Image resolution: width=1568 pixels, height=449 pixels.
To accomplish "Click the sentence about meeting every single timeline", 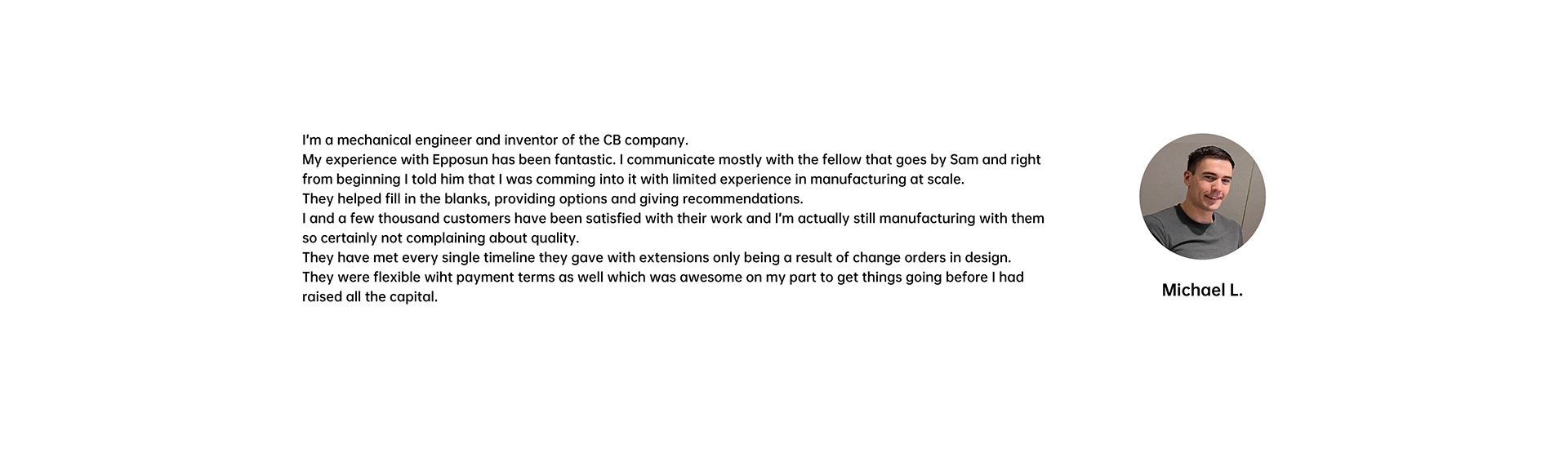I will 657,258.
